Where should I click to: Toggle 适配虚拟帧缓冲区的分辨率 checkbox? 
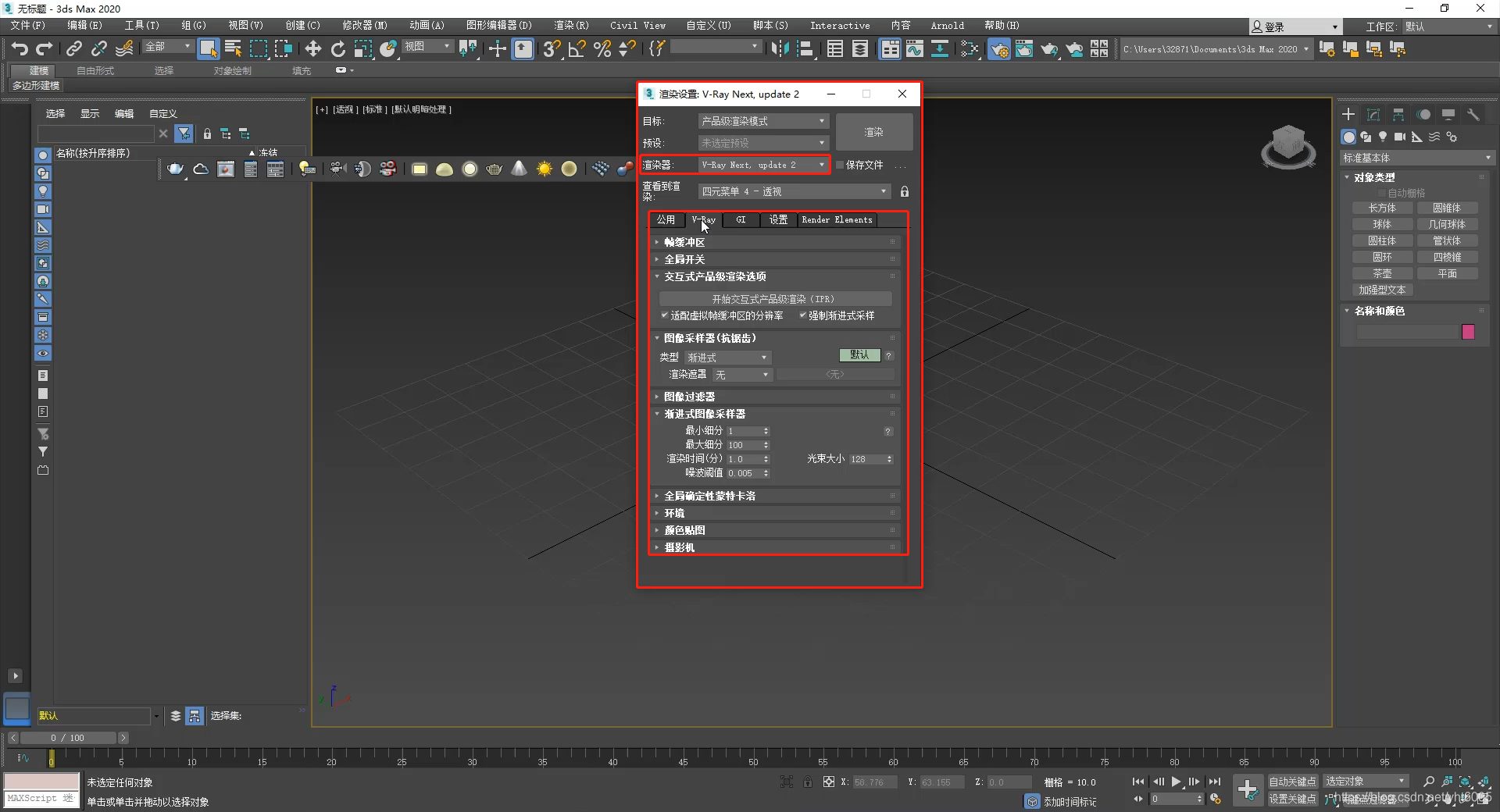click(665, 315)
